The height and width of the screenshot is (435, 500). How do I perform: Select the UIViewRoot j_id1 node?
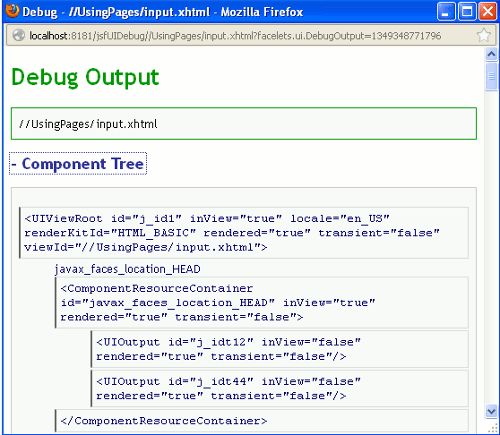pyautogui.click(x=244, y=233)
